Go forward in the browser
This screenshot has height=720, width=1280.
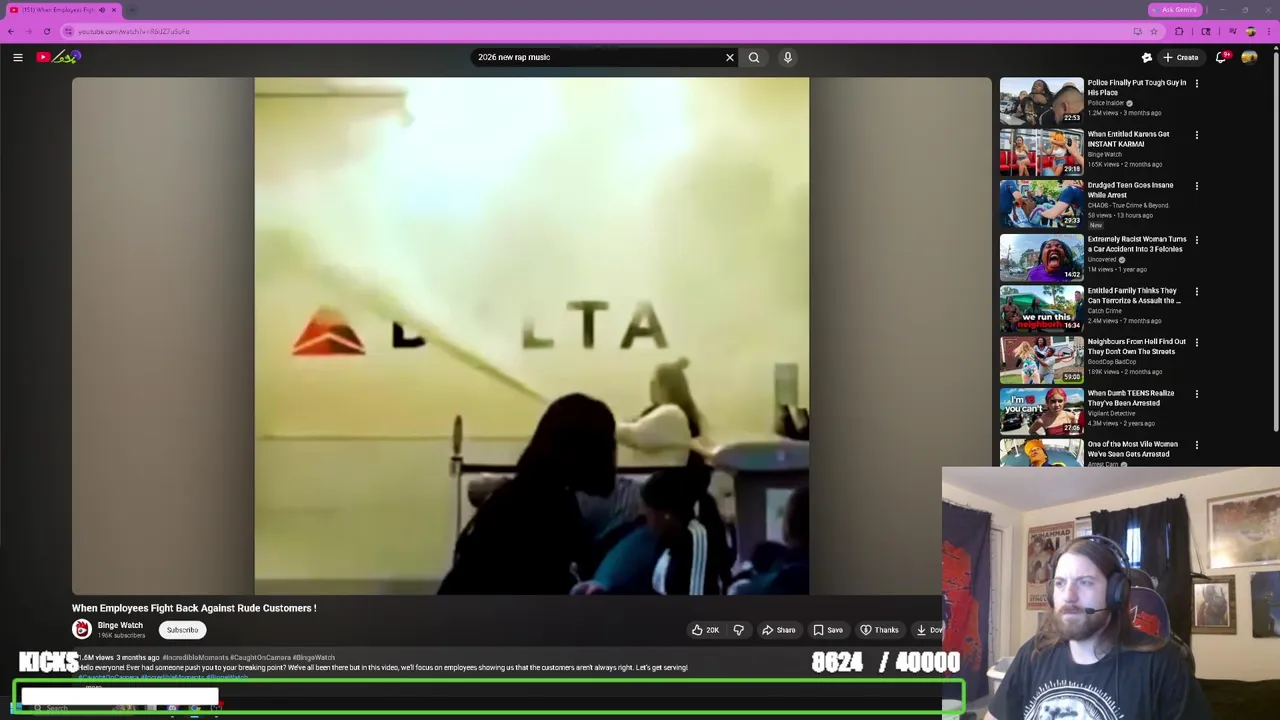tap(29, 31)
